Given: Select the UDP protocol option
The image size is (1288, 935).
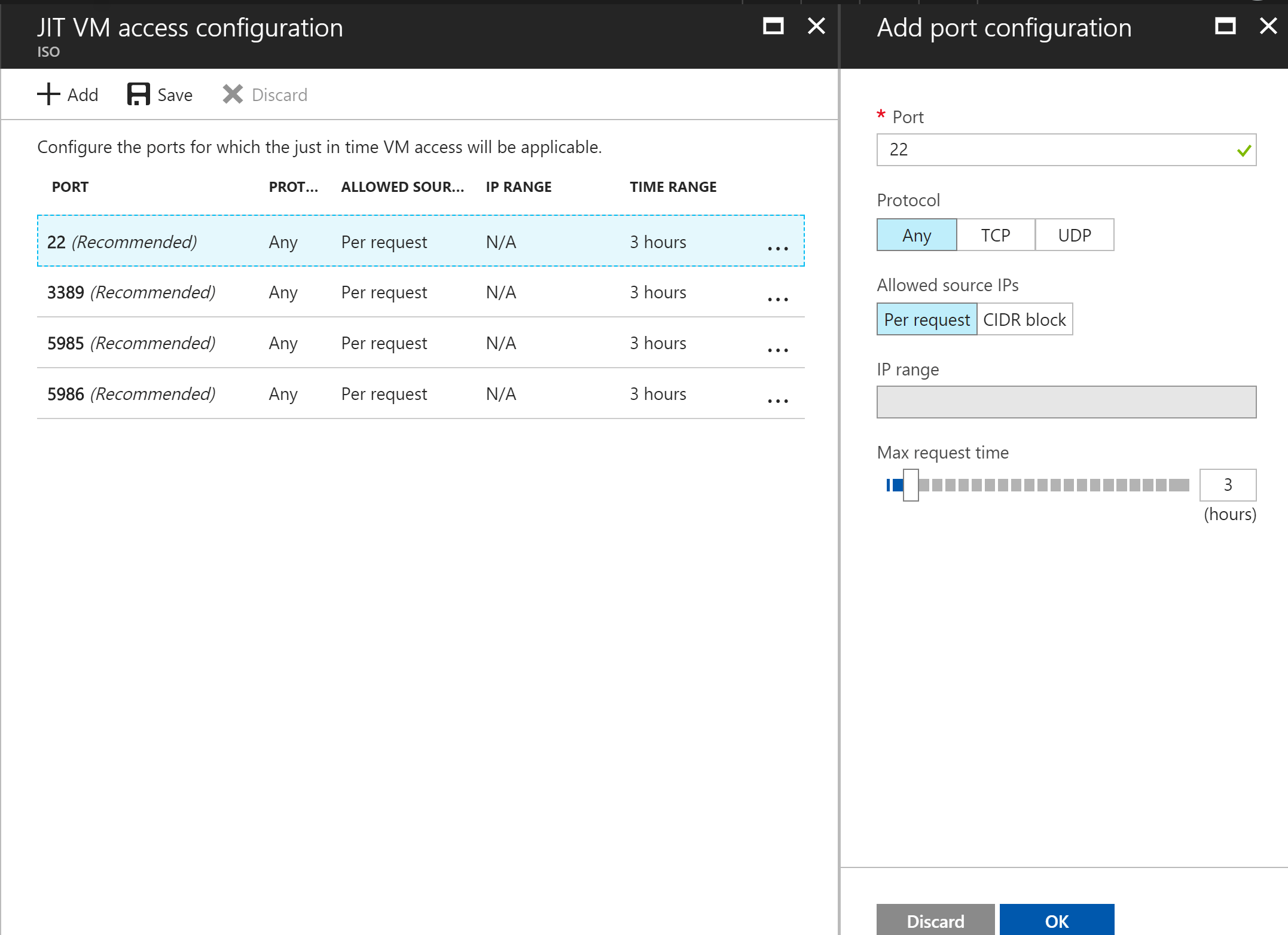Looking at the screenshot, I should [x=1074, y=235].
